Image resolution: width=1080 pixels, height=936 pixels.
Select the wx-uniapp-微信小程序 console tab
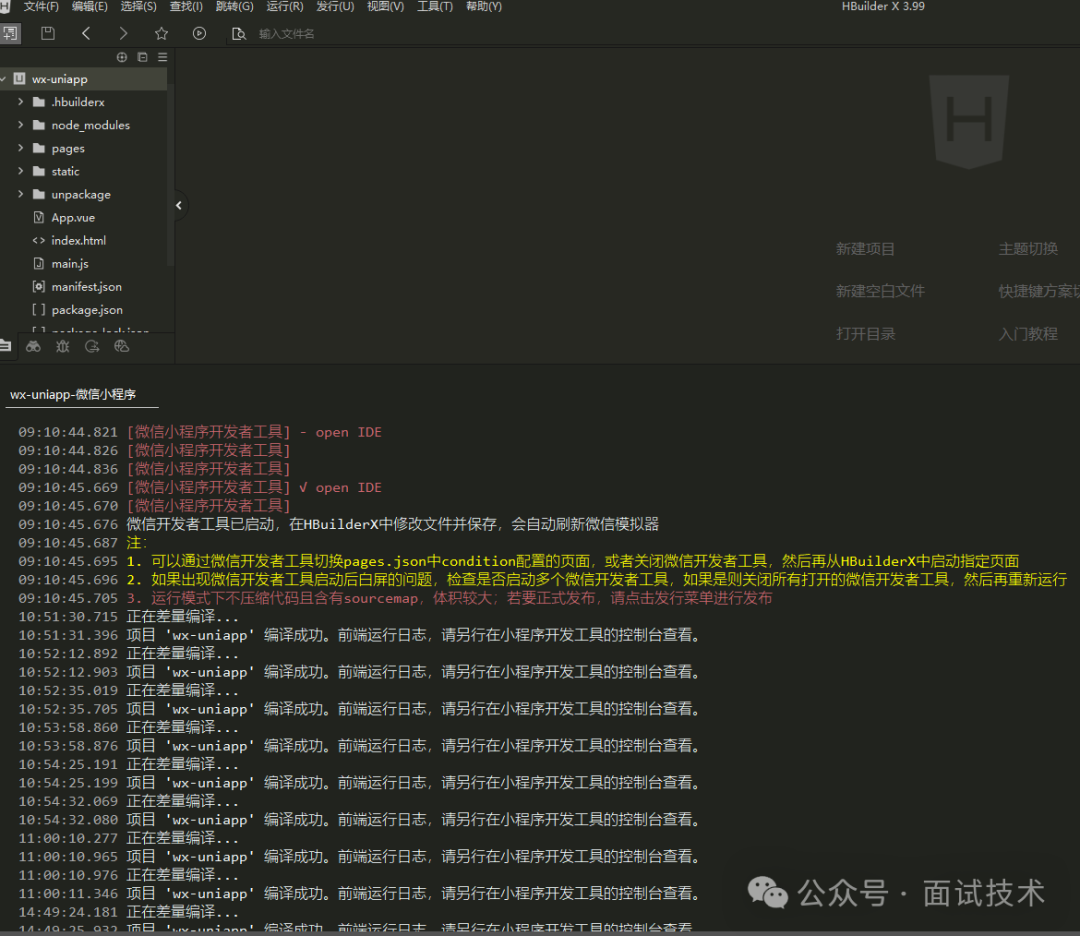(x=73, y=395)
